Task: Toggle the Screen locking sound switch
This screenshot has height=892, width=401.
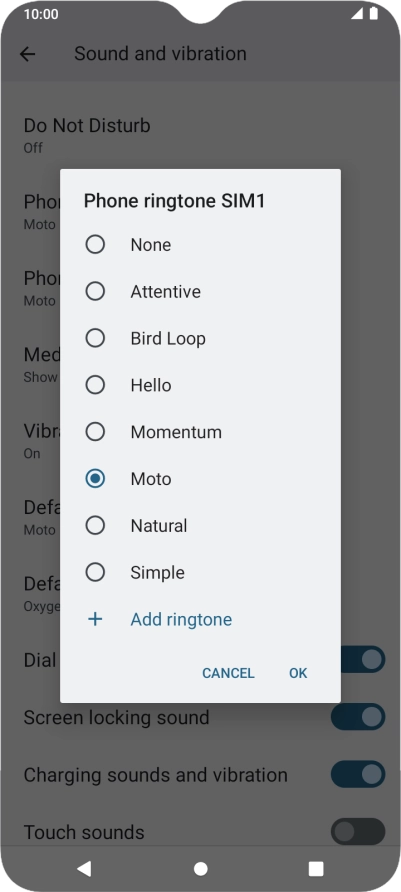Action: coord(358,717)
